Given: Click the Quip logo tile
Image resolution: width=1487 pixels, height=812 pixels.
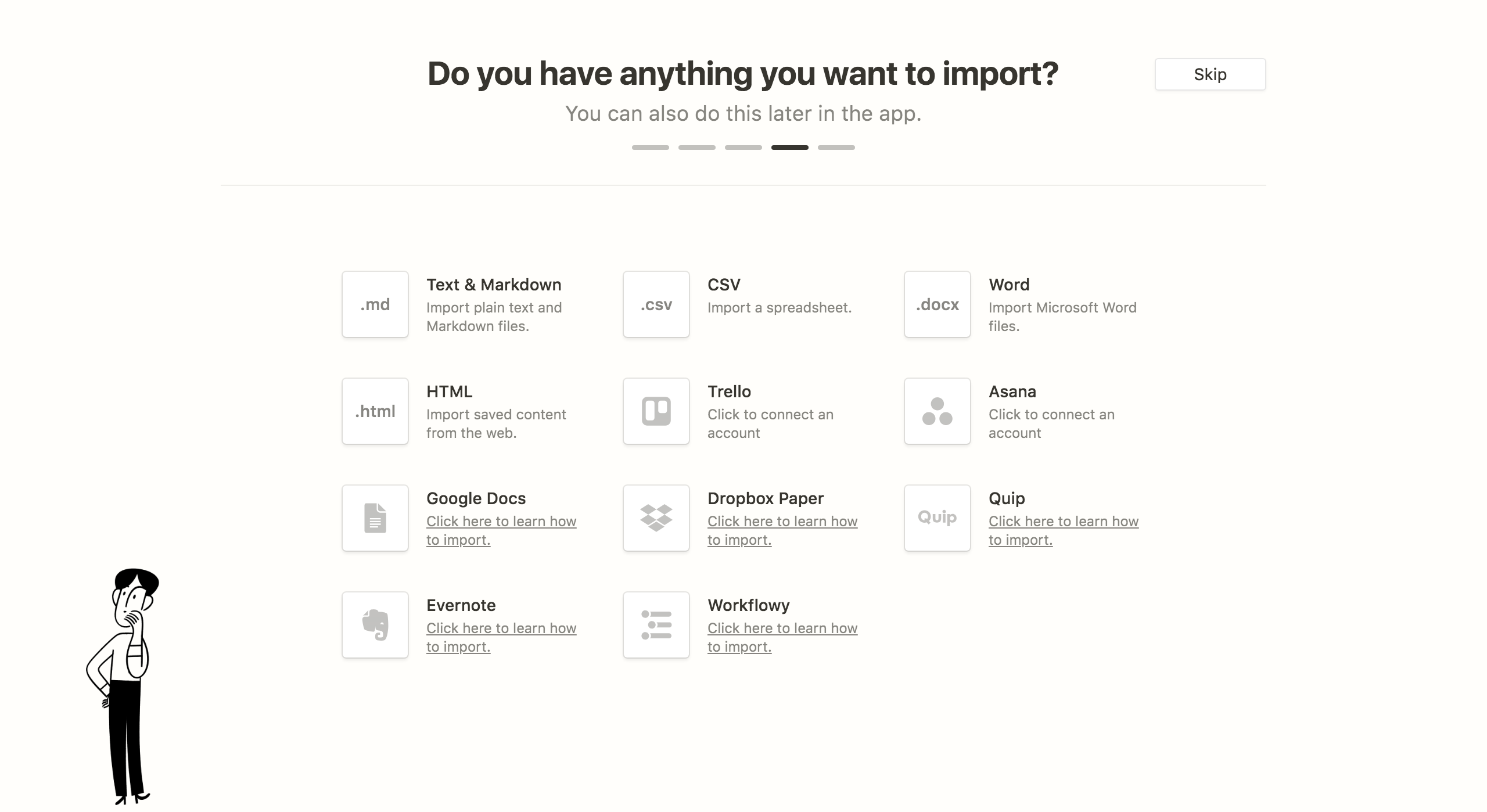Looking at the screenshot, I should click(x=938, y=518).
